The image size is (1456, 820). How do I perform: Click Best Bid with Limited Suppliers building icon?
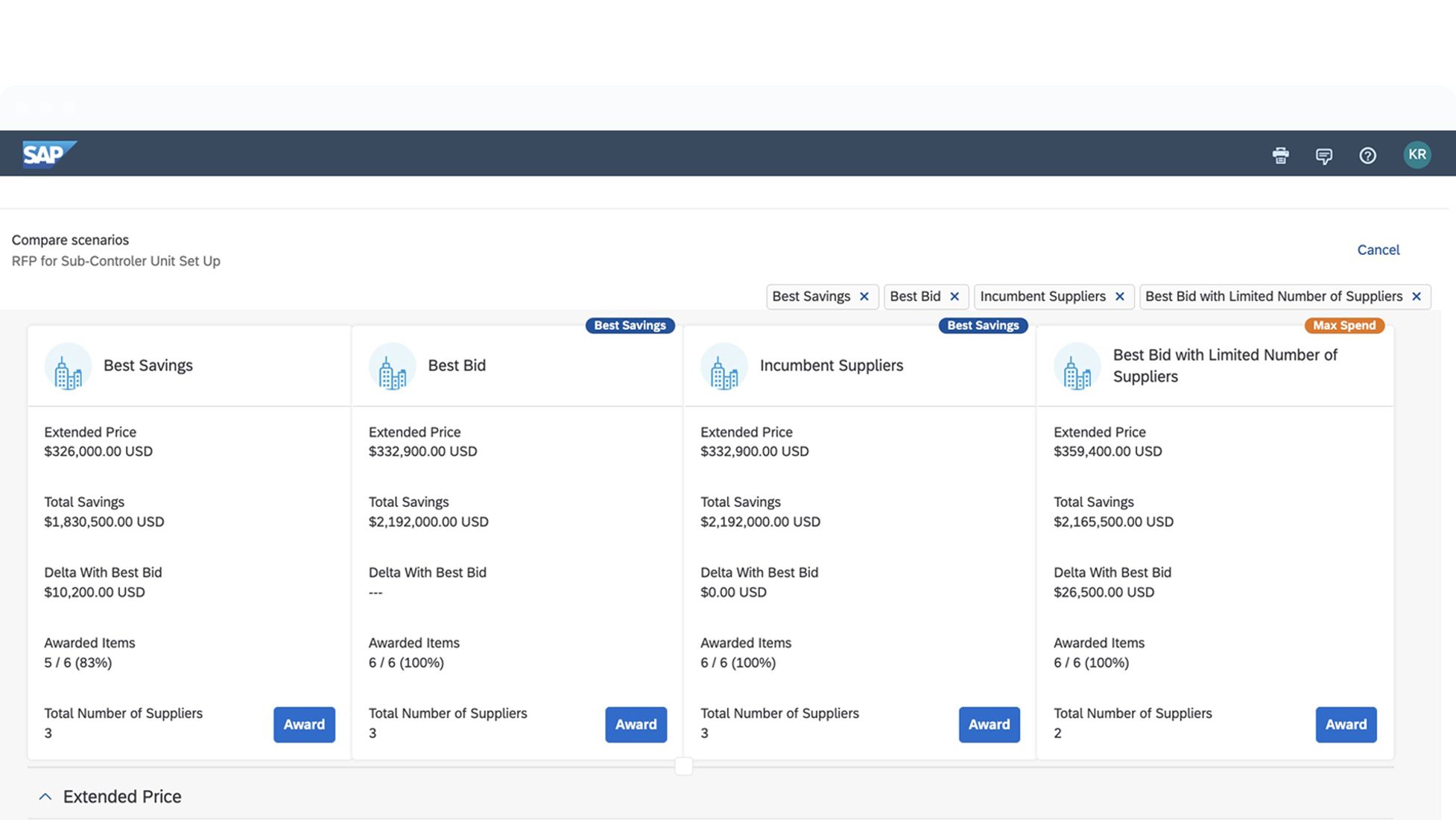point(1077,367)
